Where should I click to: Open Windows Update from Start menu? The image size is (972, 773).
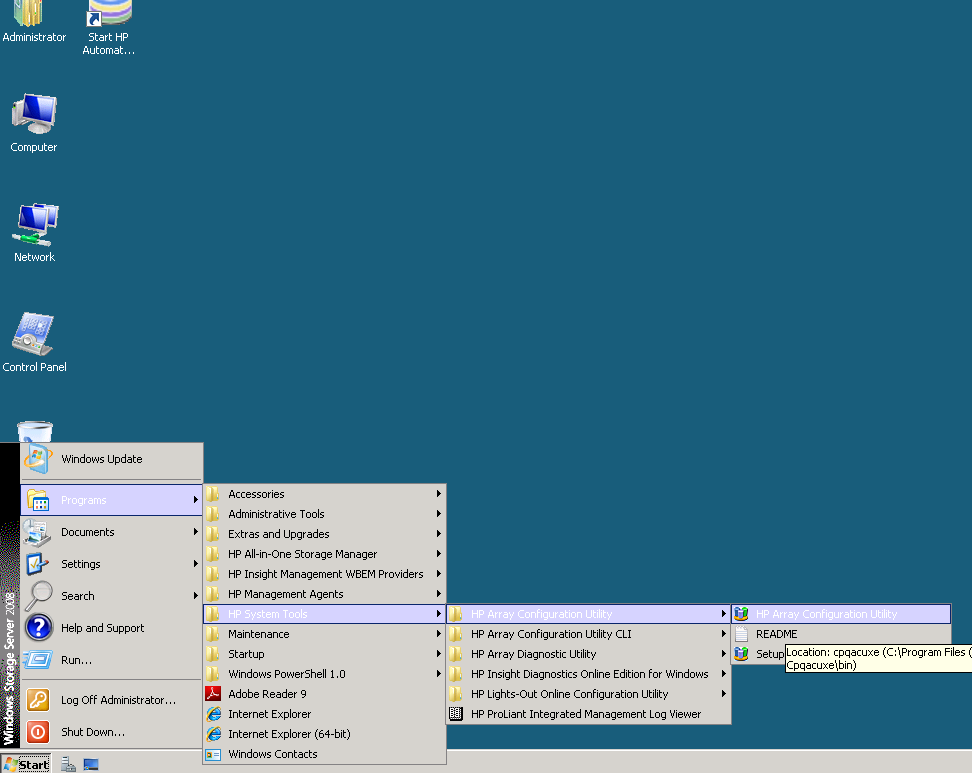112,459
